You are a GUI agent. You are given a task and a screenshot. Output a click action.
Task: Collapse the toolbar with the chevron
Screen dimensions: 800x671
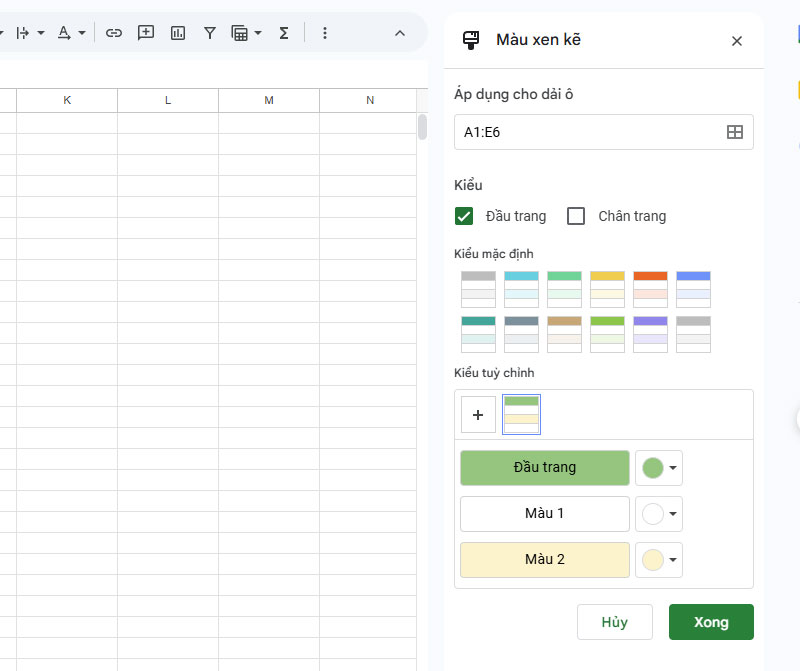400,33
